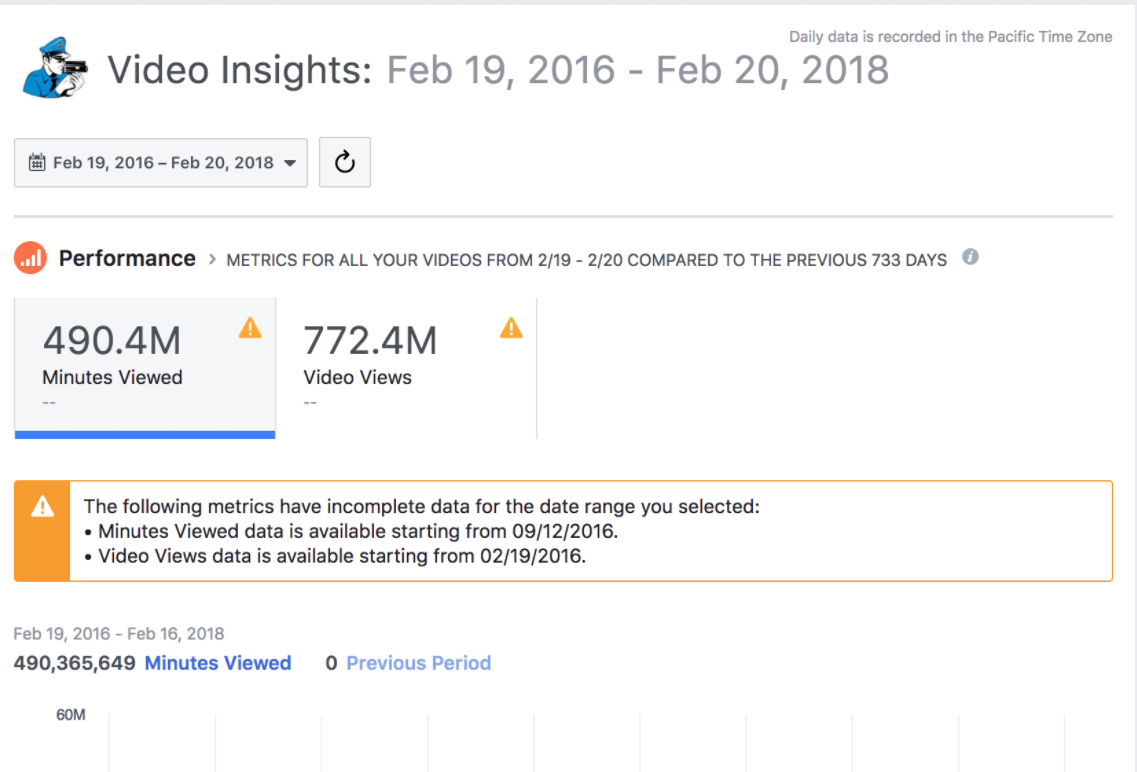
Task: Click the Performance section heading
Action: pos(127,259)
